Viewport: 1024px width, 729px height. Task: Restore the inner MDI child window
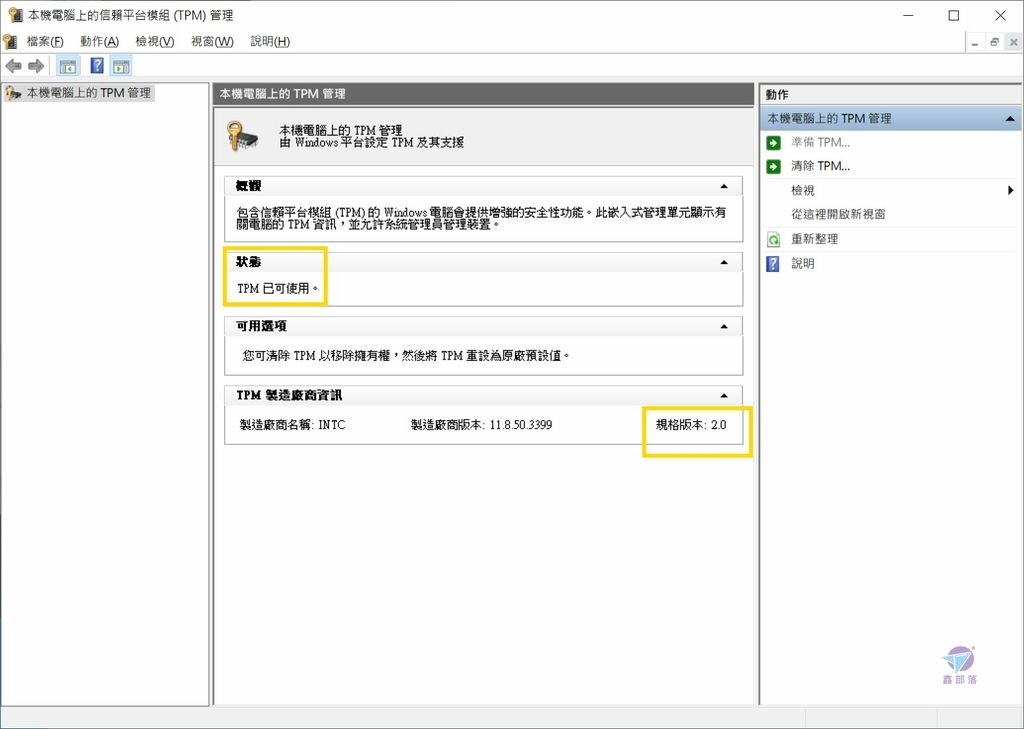995,42
